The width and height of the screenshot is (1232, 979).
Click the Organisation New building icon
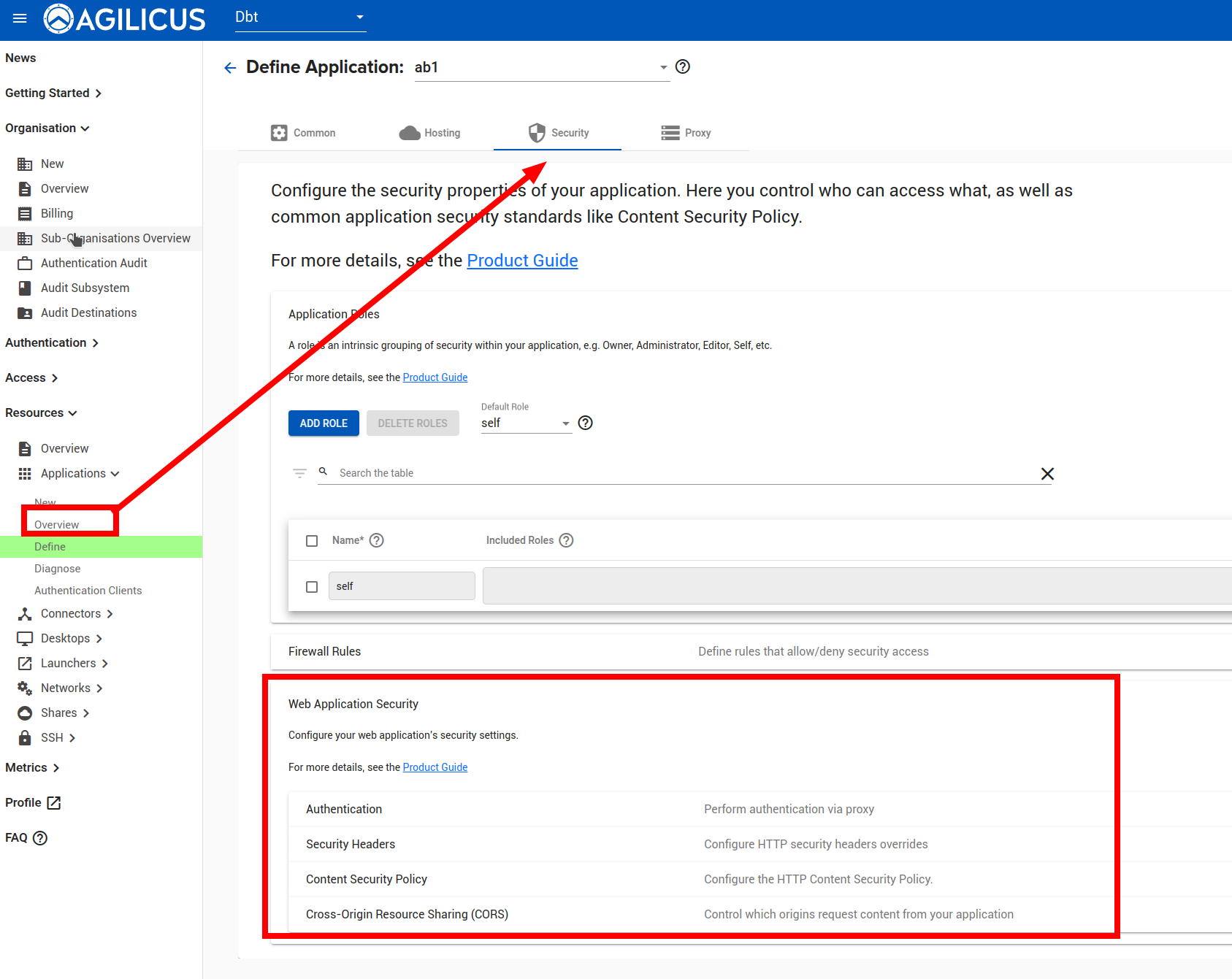pyautogui.click(x=25, y=164)
